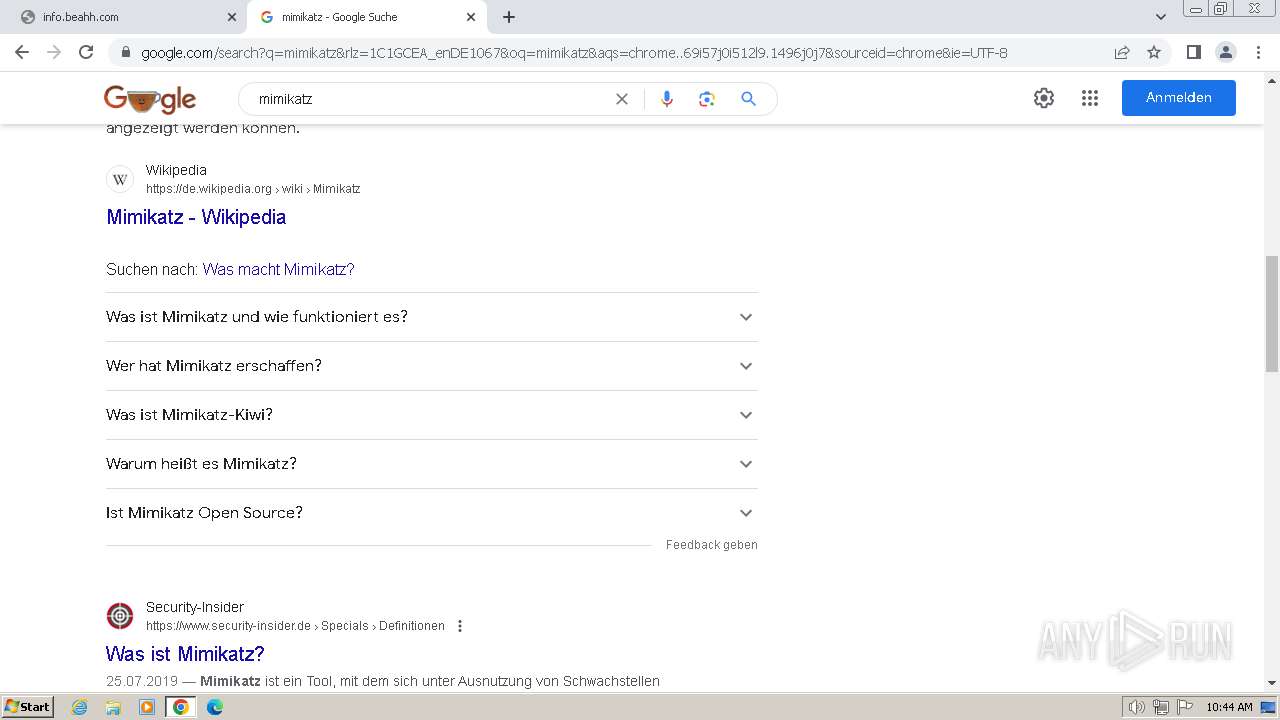Open the Chrome profile avatar
Viewport: 1280px width, 720px height.
1225,52
